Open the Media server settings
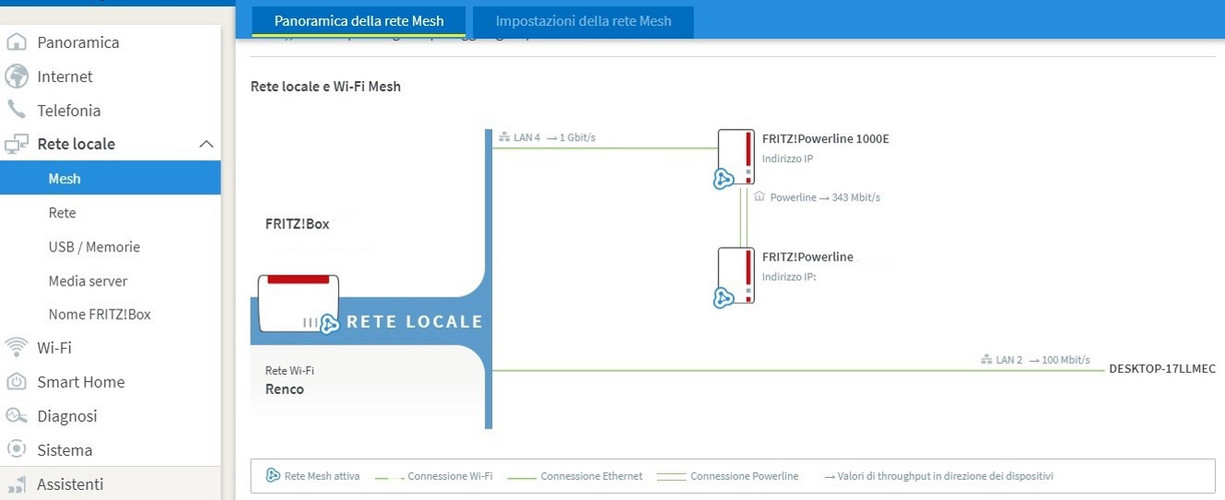1225x500 pixels. click(88, 281)
